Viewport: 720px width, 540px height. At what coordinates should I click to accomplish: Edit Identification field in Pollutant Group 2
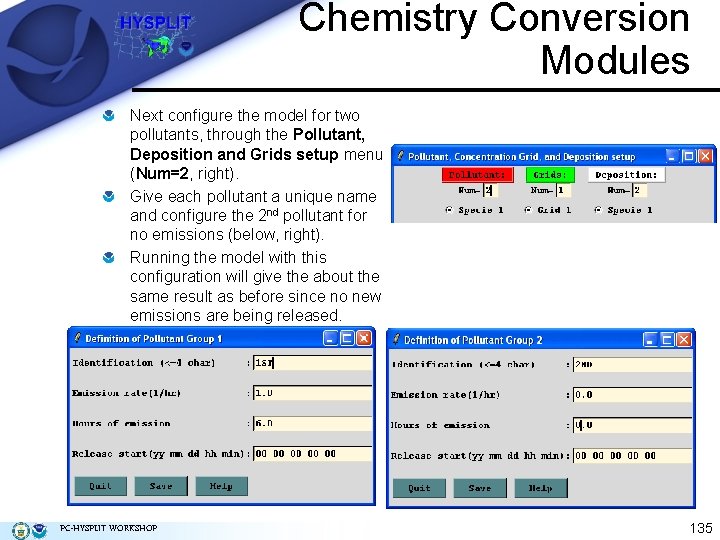[x=632, y=365]
